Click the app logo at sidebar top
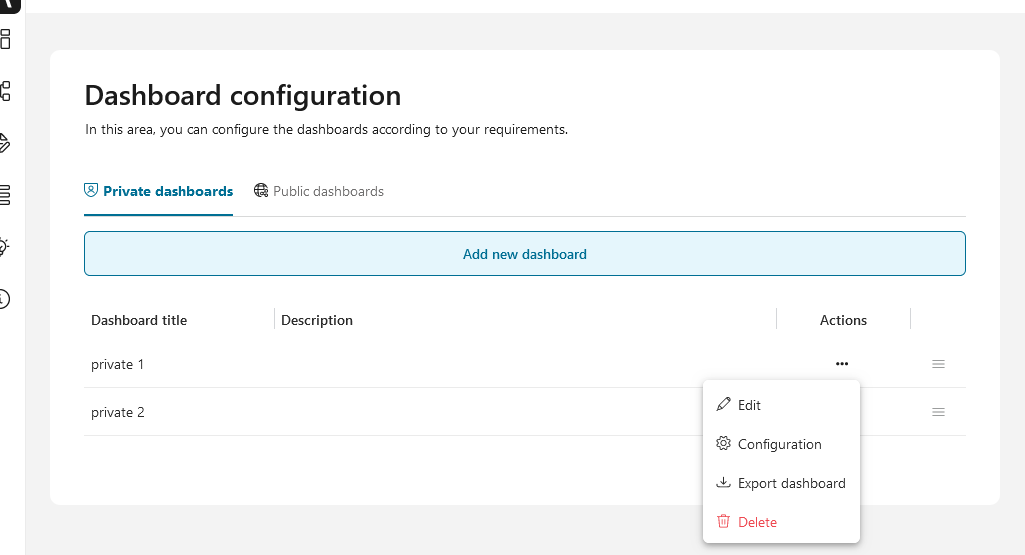This screenshot has height=555, width=1025. click(9, 7)
